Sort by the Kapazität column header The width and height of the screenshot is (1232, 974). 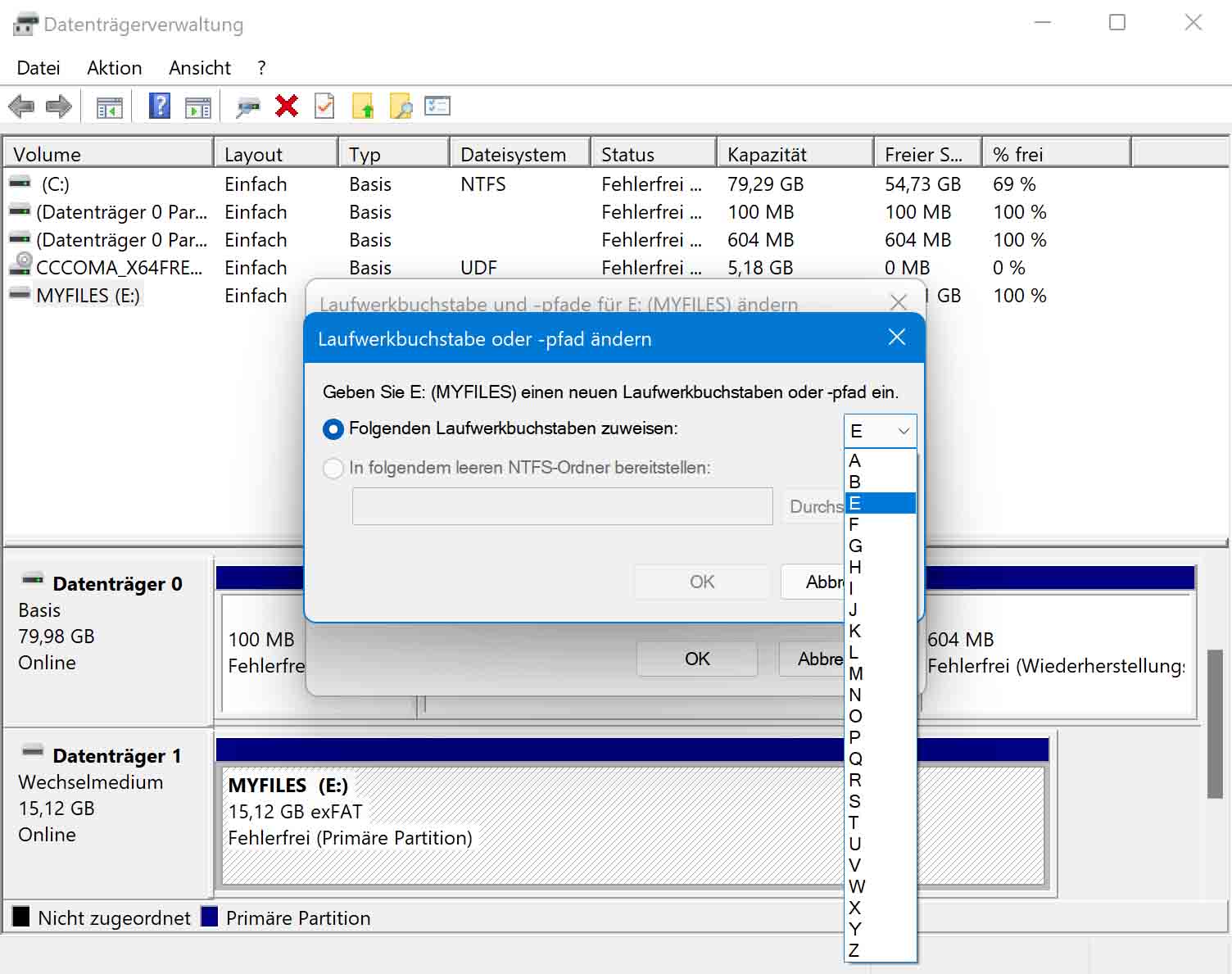(795, 154)
